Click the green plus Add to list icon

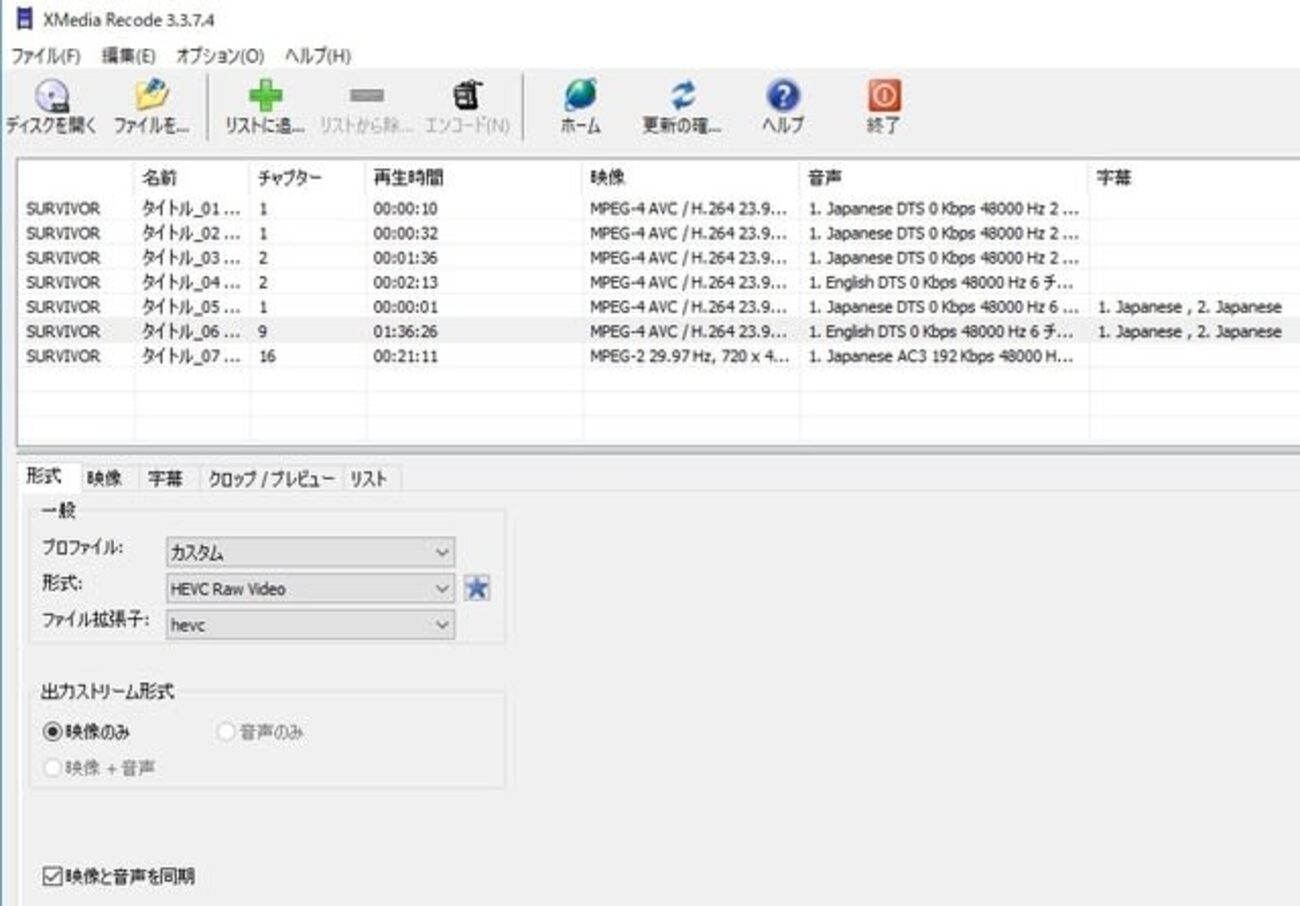(x=265, y=96)
